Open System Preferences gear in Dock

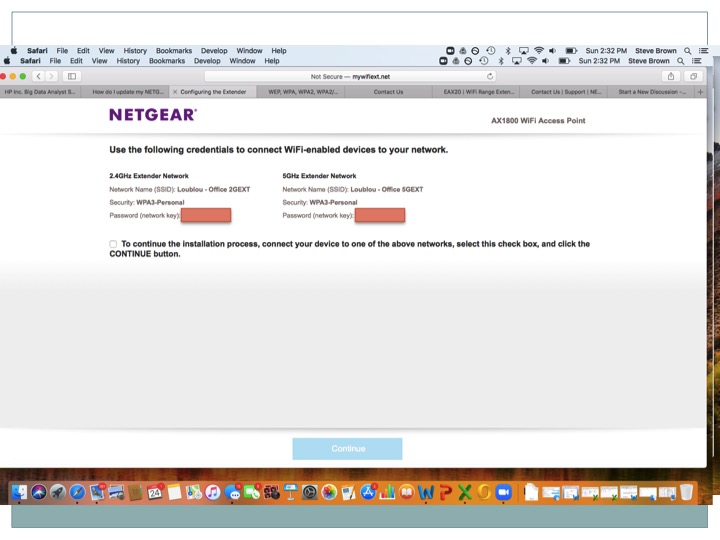pyautogui.click(x=310, y=493)
